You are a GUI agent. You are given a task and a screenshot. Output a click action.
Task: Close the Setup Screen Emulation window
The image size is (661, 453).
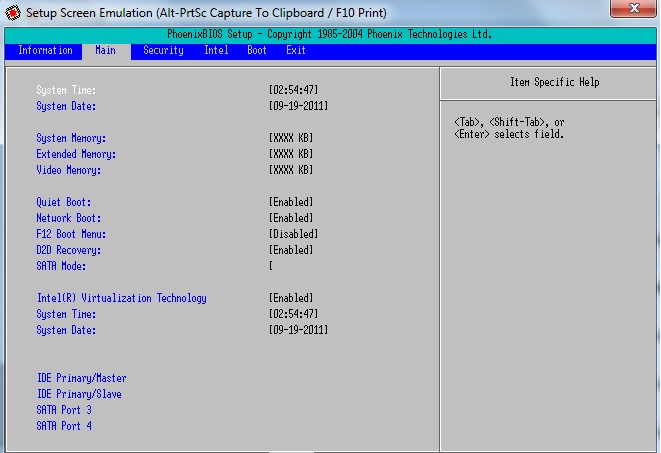pos(633,8)
